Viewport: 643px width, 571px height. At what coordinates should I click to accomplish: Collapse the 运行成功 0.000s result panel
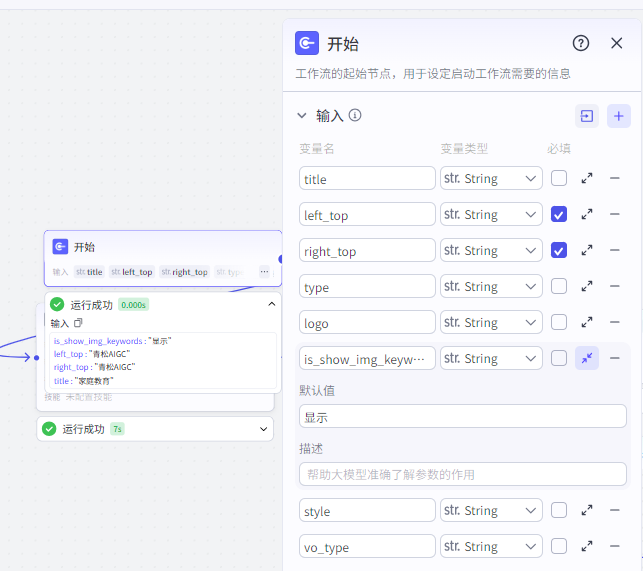271,304
